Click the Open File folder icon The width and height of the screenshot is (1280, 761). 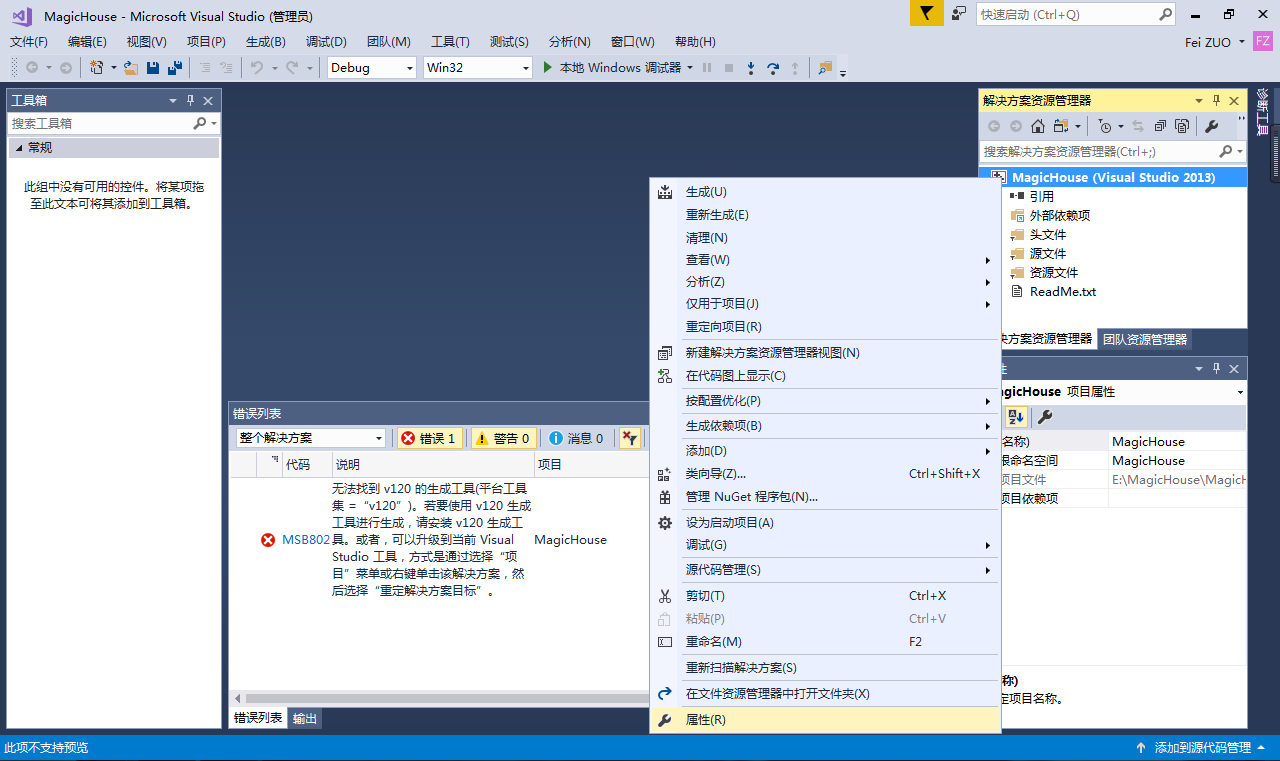point(130,68)
